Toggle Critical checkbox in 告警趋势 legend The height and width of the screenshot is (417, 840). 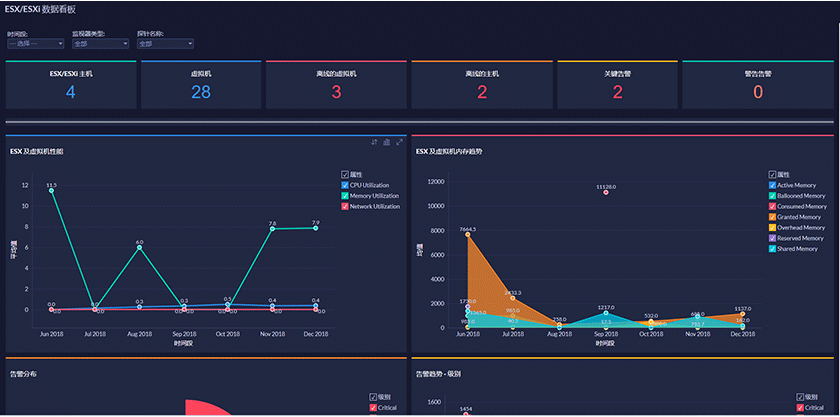(800, 408)
